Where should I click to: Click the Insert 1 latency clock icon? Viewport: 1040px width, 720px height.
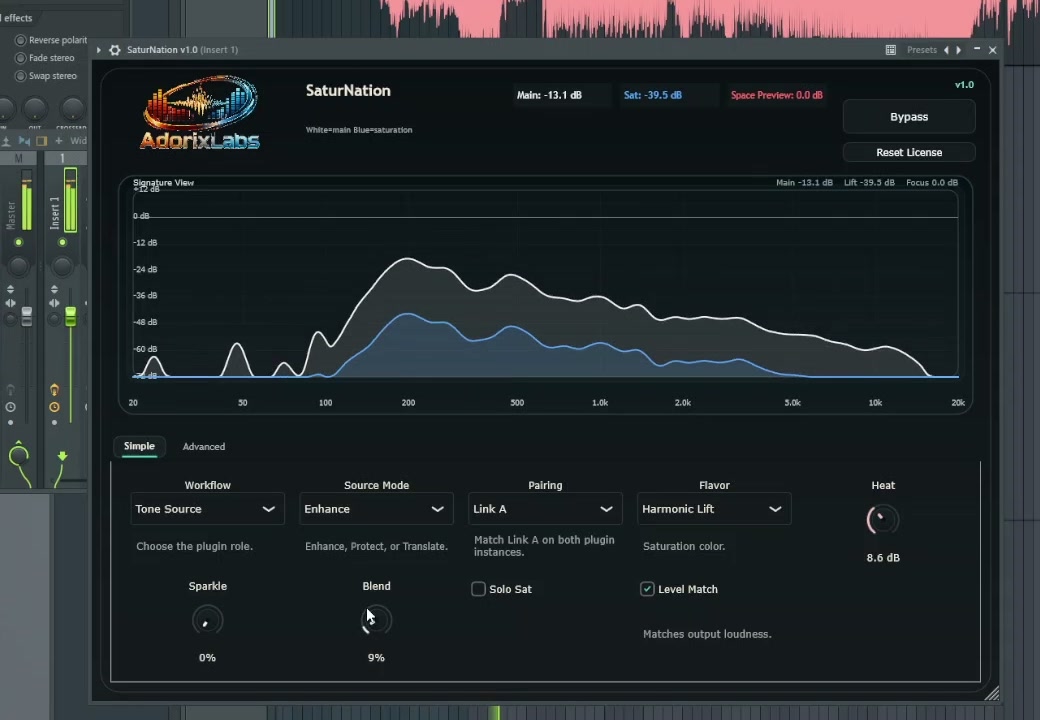(54, 407)
